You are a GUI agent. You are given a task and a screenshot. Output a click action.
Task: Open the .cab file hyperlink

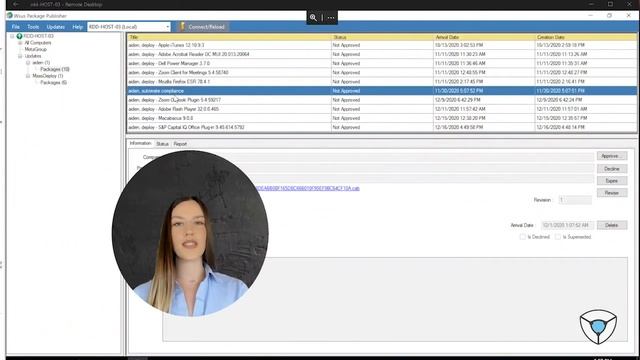tap(308, 188)
